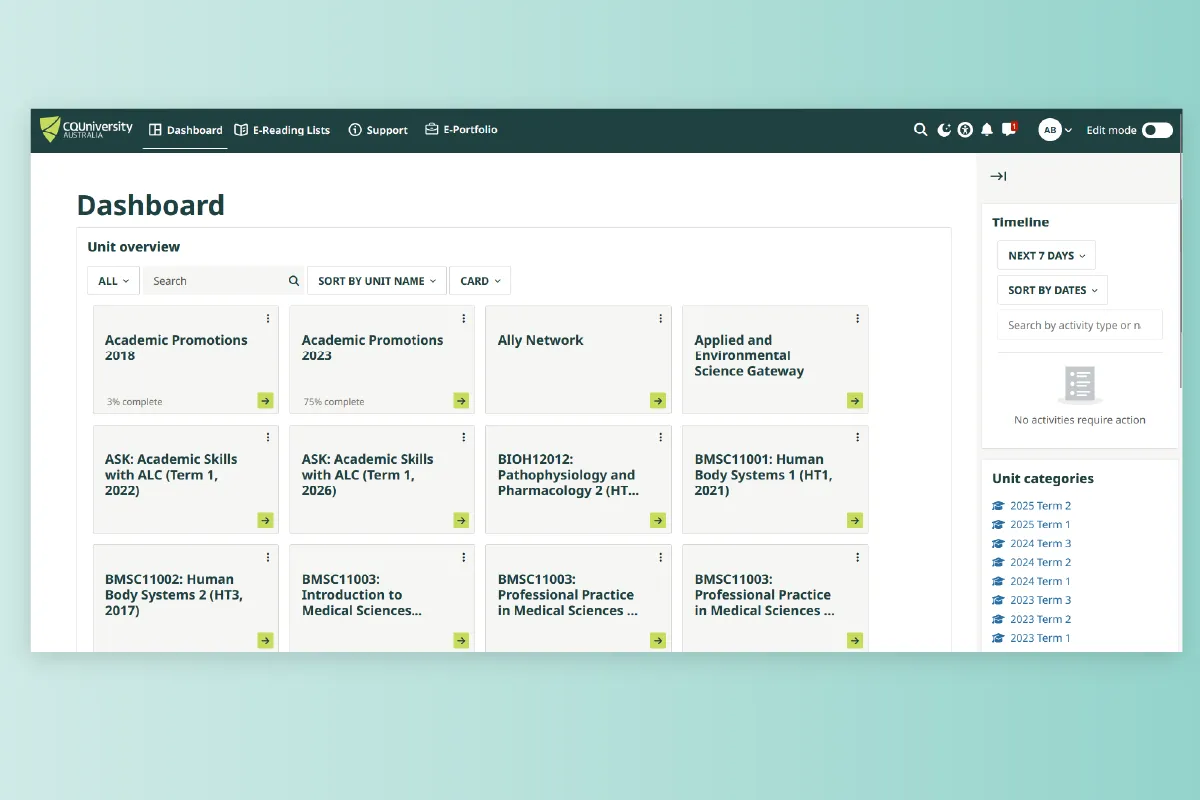
Task: Open options menu for ASK Term 1, 2026
Action: [464, 438]
